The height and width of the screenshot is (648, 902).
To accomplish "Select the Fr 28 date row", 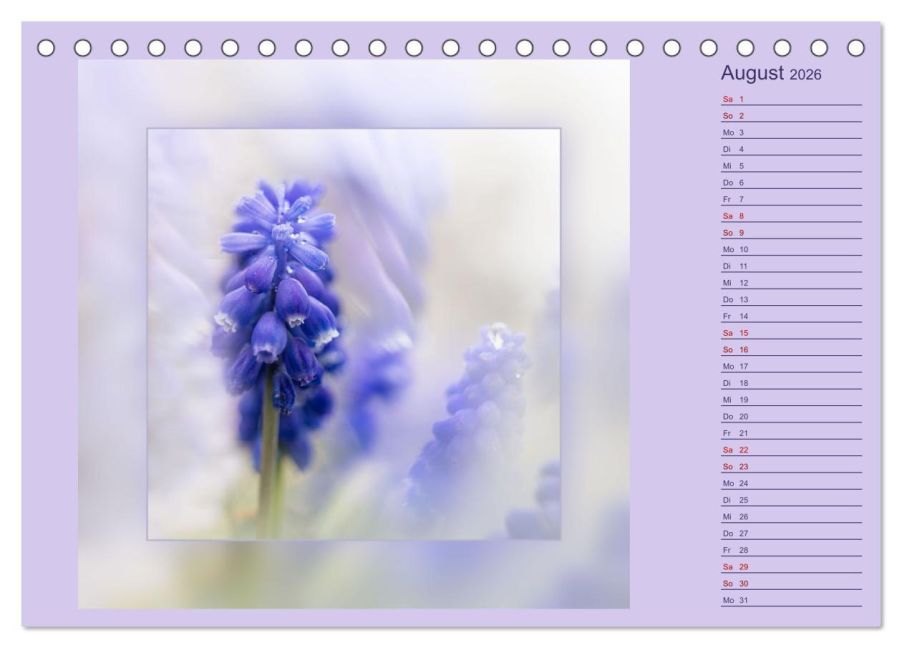I will pyautogui.click(x=790, y=550).
